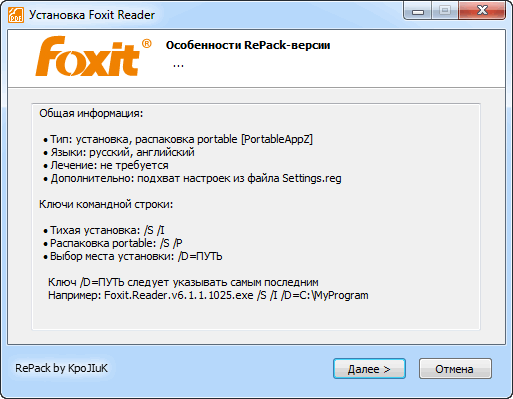Click the Foxit PDF icon in title bar
The height and width of the screenshot is (399, 513).
16,15
